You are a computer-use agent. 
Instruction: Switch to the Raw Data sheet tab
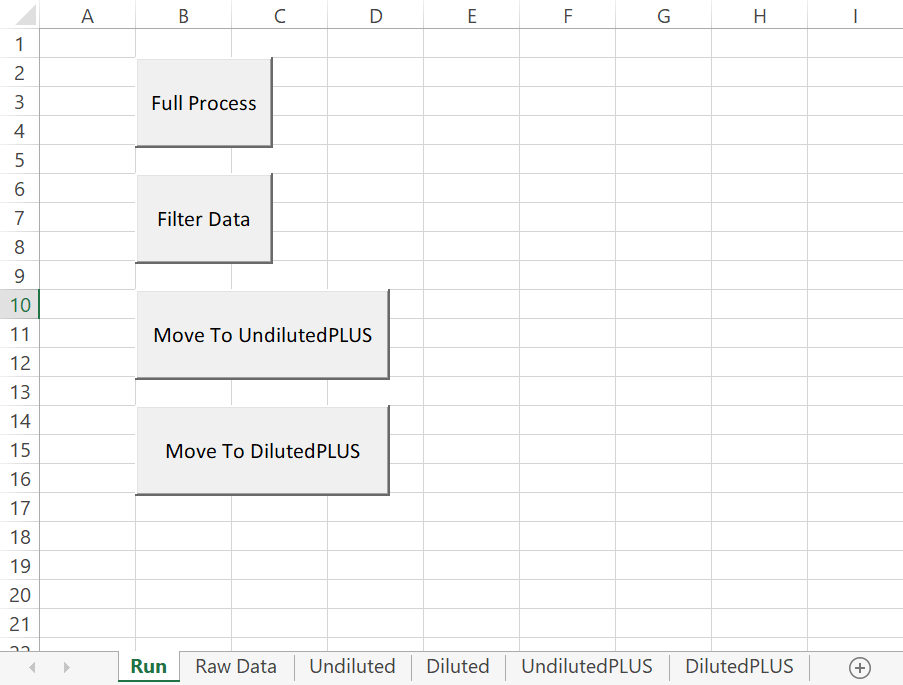[236, 667]
